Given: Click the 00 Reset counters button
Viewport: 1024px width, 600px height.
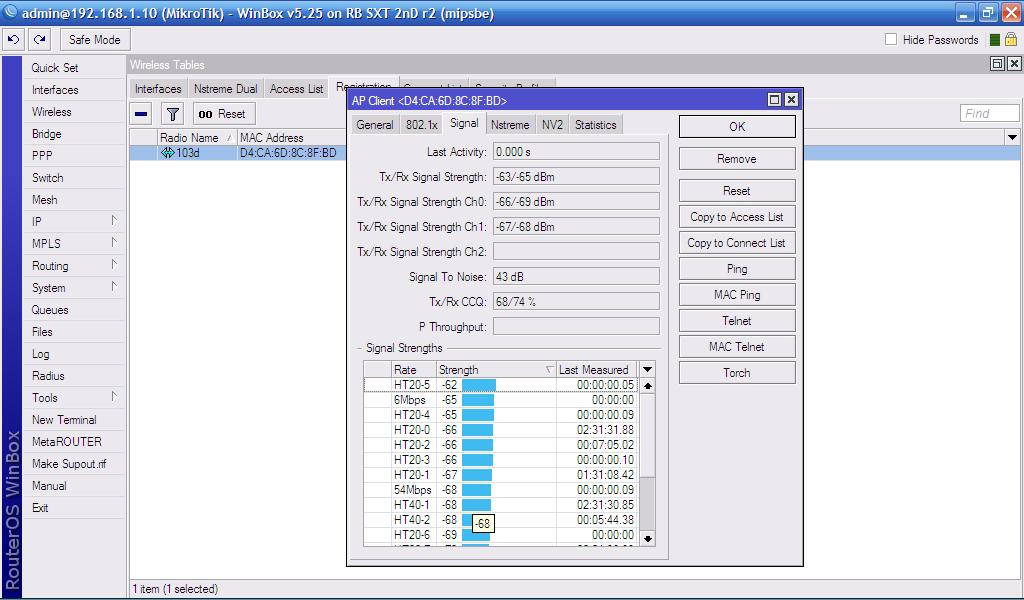Looking at the screenshot, I should click(223, 114).
